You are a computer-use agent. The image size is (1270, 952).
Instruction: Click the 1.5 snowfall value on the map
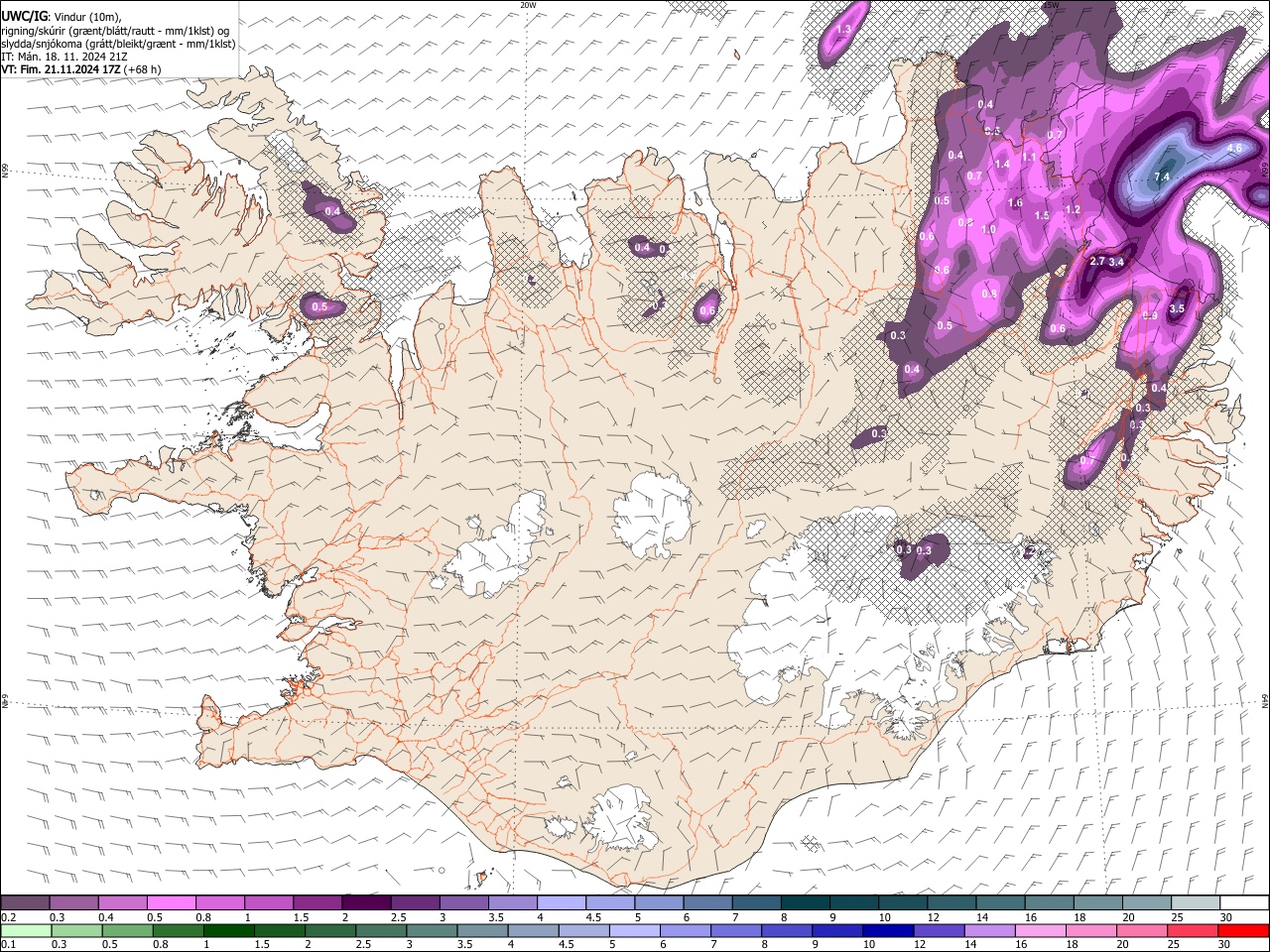coord(1042,215)
